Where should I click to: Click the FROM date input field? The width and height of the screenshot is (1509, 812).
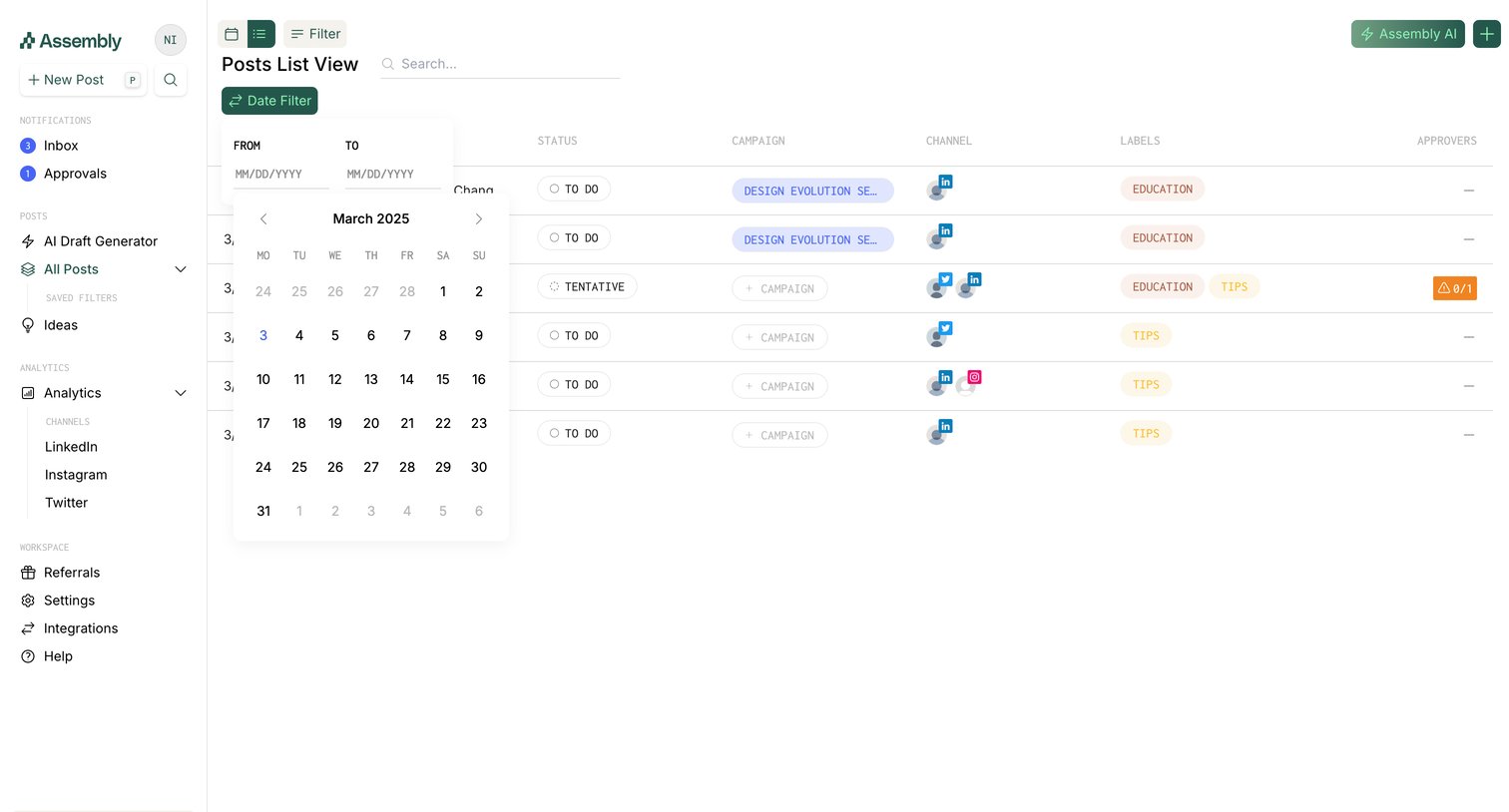point(281,174)
